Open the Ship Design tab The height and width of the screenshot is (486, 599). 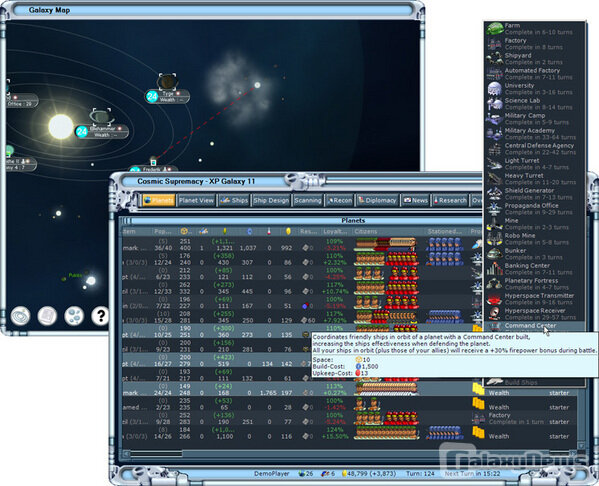[x=271, y=200]
